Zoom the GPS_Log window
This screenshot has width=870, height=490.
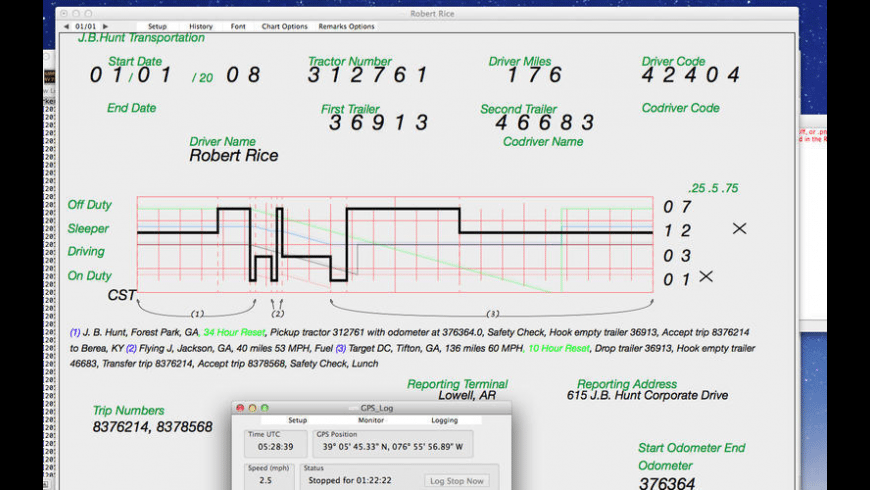click(x=265, y=408)
